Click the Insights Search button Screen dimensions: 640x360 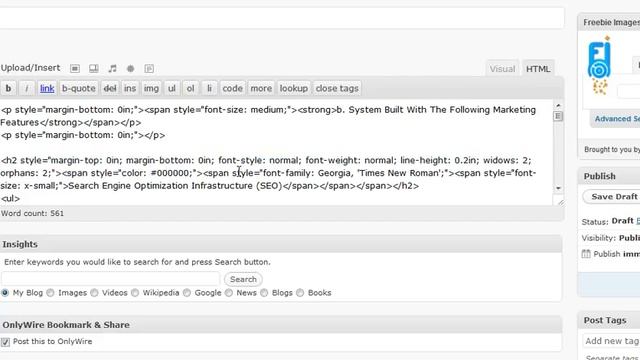(243, 279)
